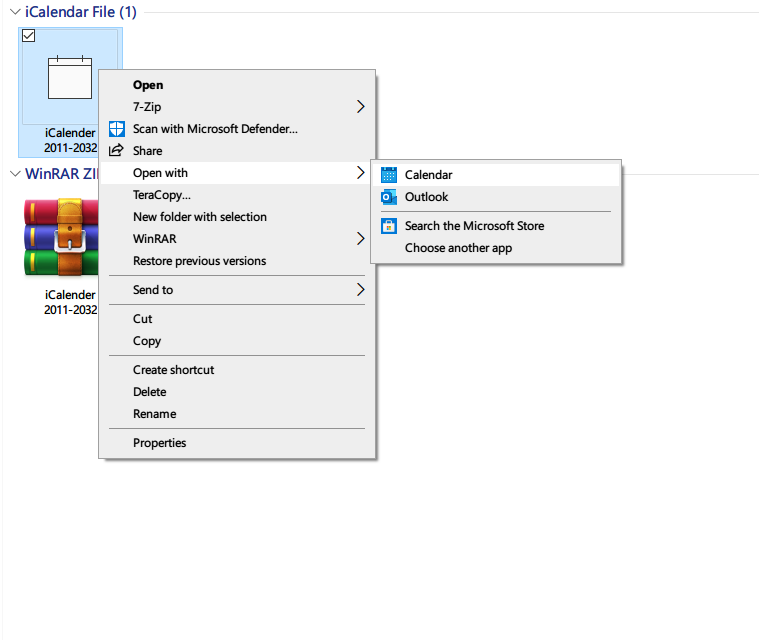Click the Microsoft Defender shield icon
759x640 pixels.
tap(116, 129)
